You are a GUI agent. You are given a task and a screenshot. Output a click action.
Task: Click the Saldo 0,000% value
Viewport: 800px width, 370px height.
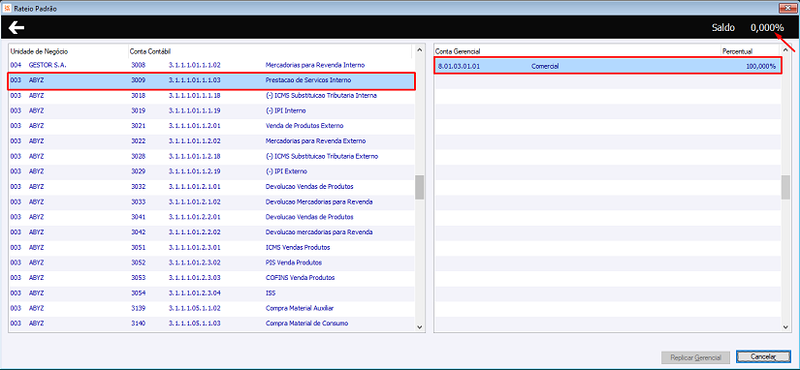[767, 28]
